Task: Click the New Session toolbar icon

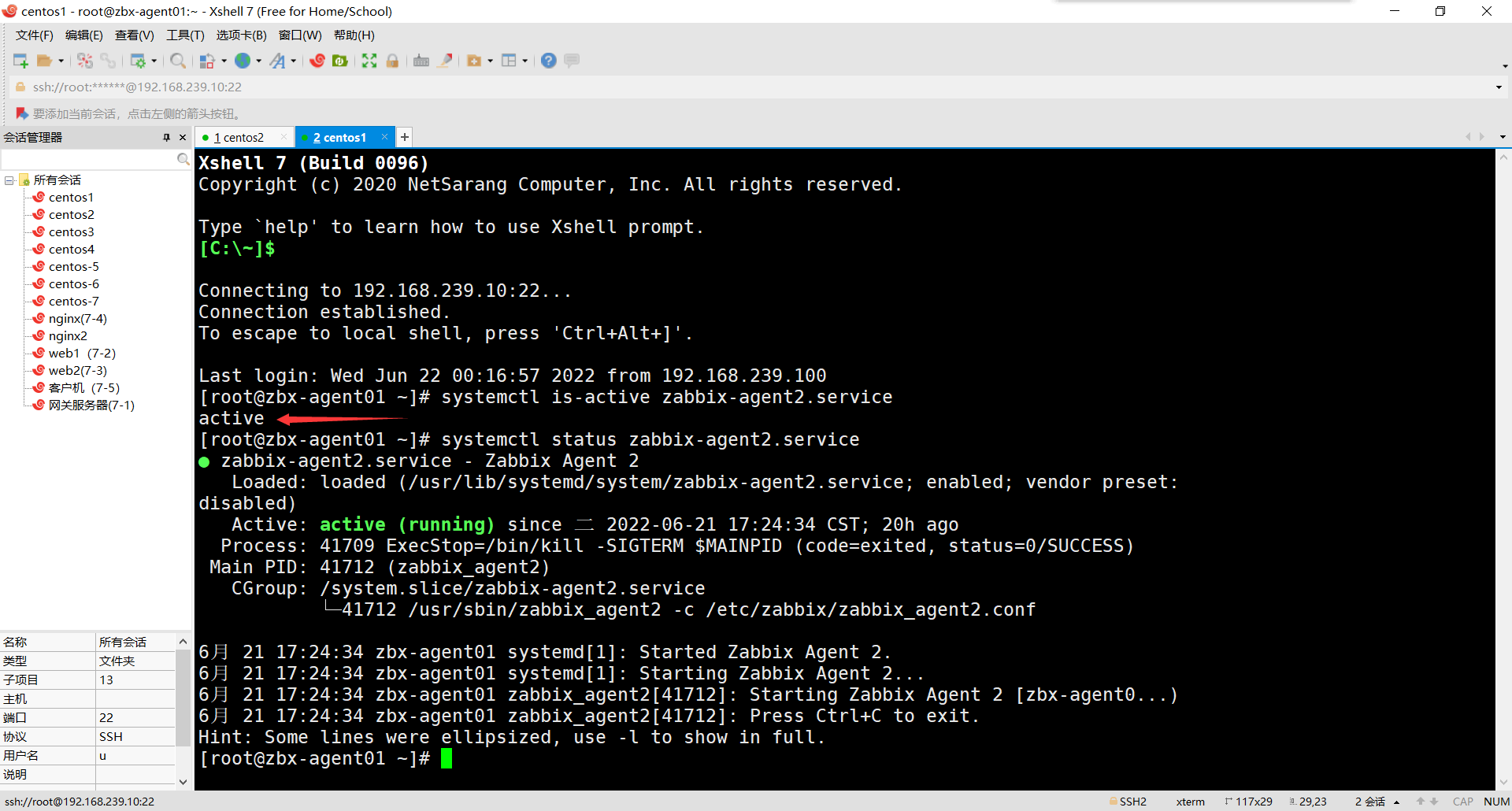Action: click(x=20, y=61)
